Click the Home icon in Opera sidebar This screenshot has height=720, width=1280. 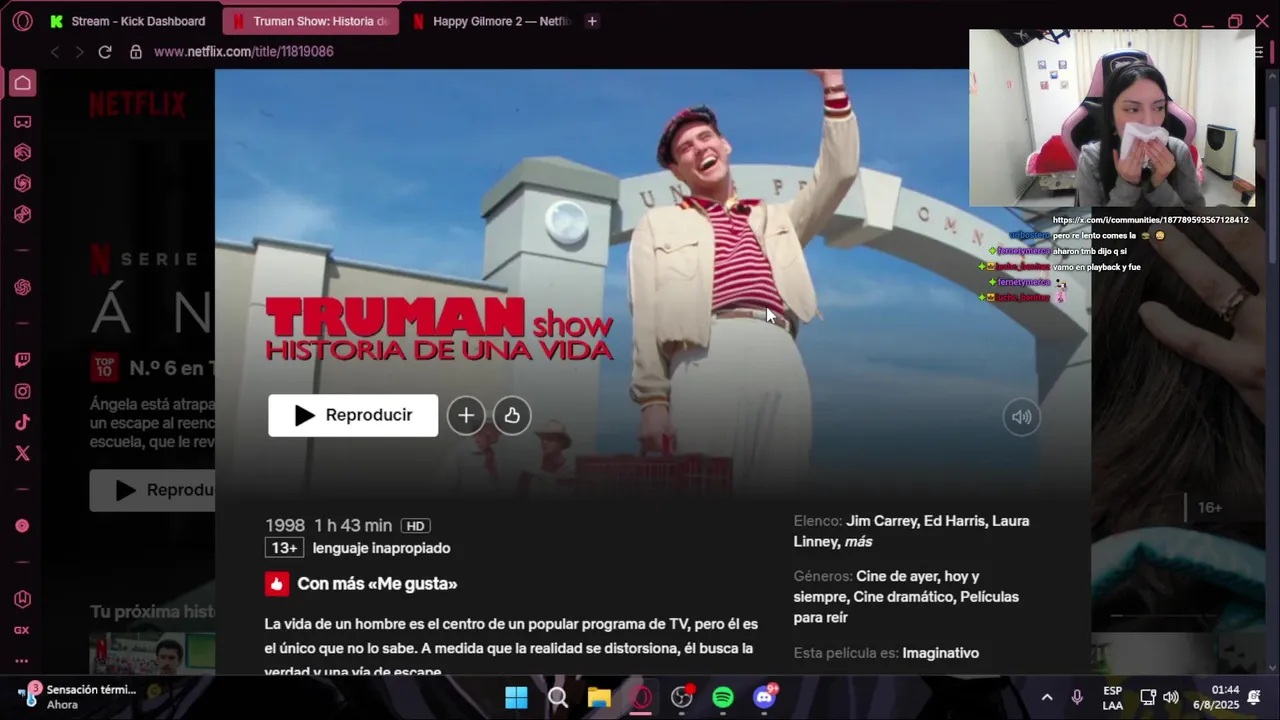(x=22, y=83)
